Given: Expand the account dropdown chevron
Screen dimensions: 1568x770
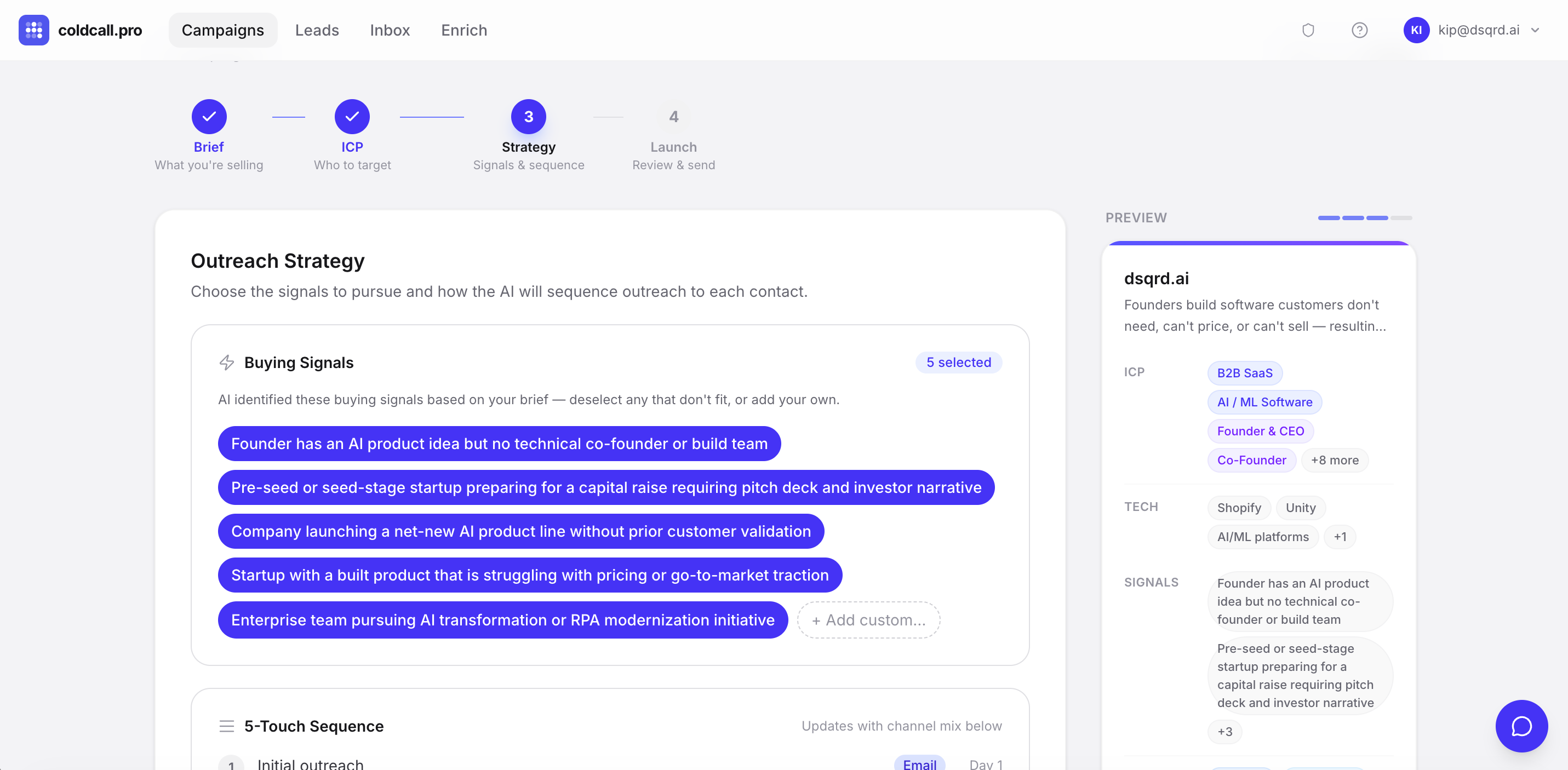Looking at the screenshot, I should coord(1535,30).
